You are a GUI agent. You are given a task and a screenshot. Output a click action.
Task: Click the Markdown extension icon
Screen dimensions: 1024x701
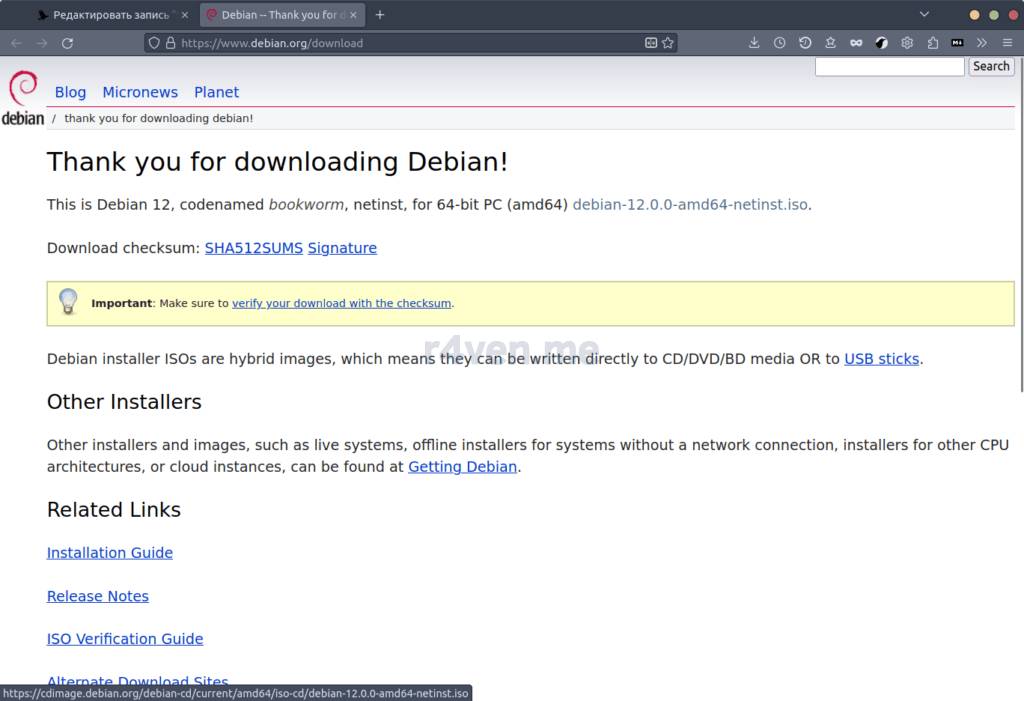pyautogui.click(x=957, y=43)
